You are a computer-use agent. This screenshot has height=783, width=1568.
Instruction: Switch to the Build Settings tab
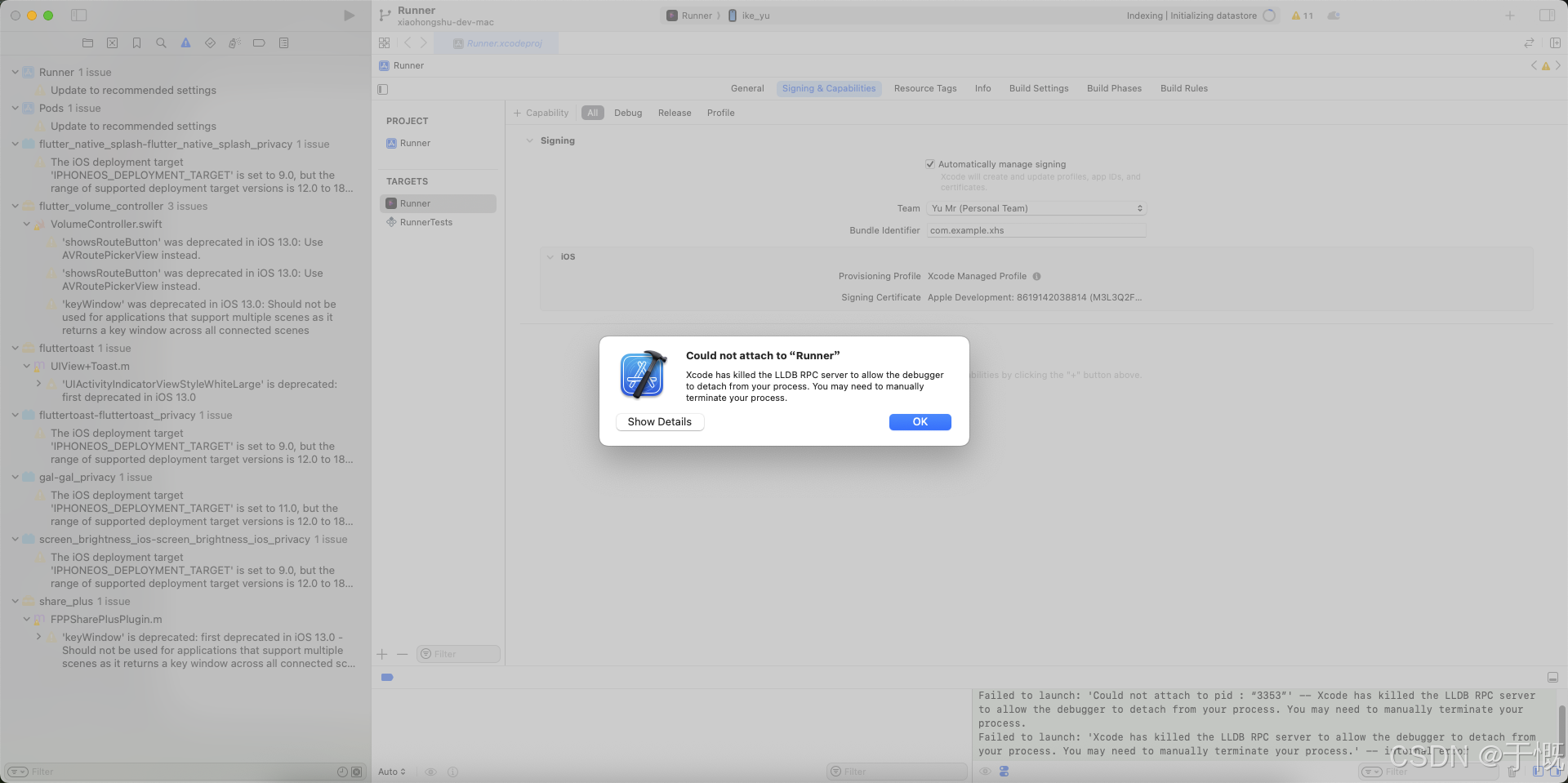point(1039,88)
